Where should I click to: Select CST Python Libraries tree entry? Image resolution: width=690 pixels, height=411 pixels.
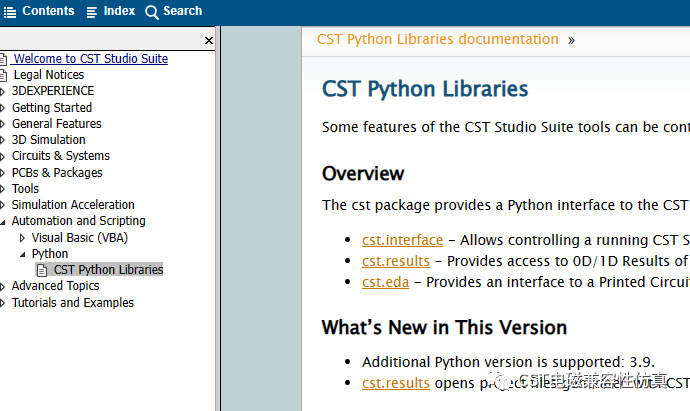[x=108, y=269]
